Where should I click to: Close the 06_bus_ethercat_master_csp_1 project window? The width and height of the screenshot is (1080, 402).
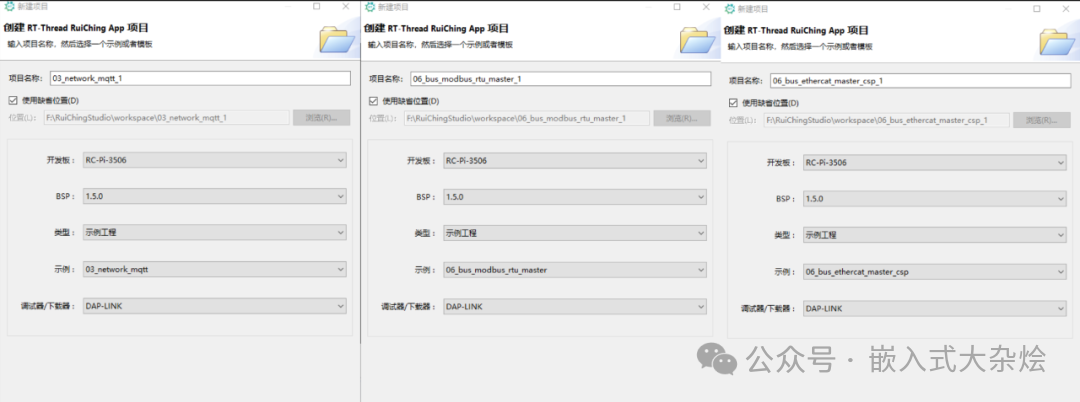click(1066, 8)
